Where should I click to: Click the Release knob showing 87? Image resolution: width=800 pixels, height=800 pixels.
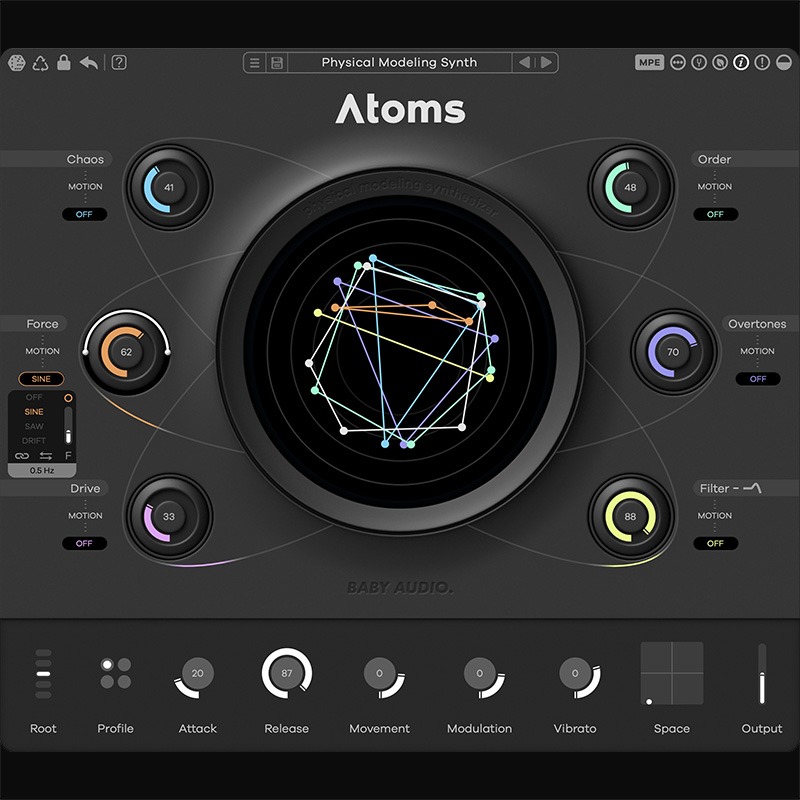pyautogui.click(x=287, y=673)
